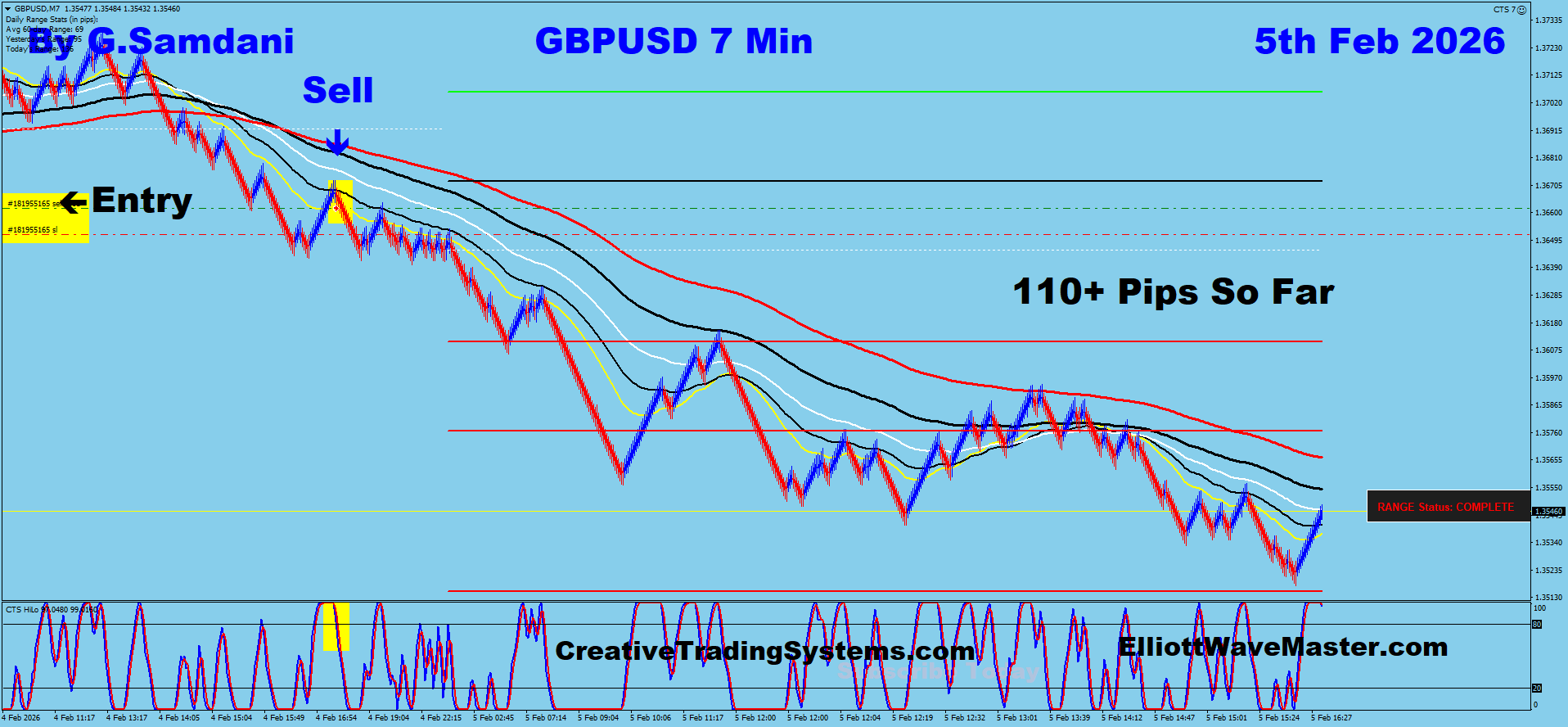Screen dimensions: 1568x727
Task: Open the GBPUSD,M7 chart dropdown triangle
Action: pyautogui.click(x=7, y=9)
